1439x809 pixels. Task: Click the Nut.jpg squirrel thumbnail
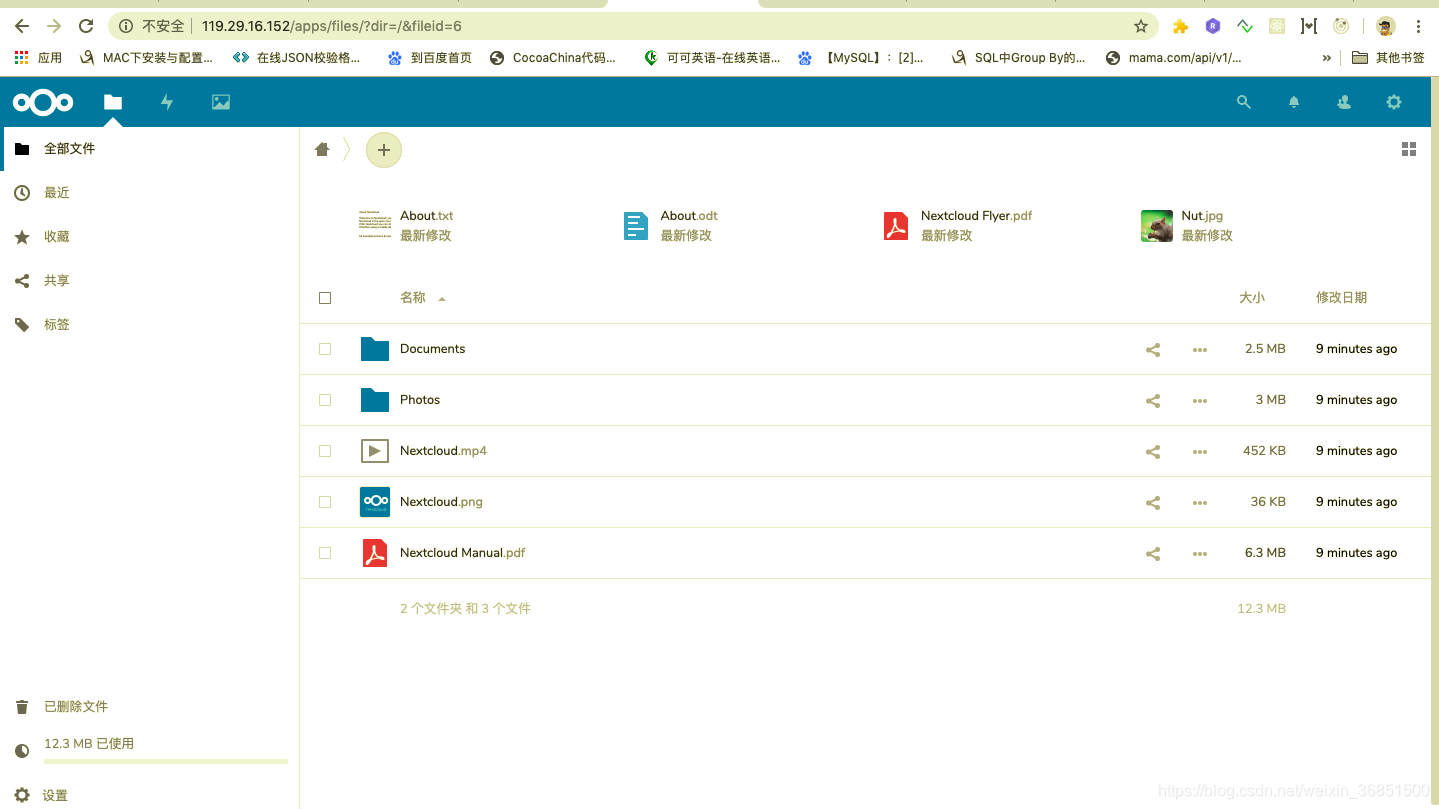[x=1157, y=226]
